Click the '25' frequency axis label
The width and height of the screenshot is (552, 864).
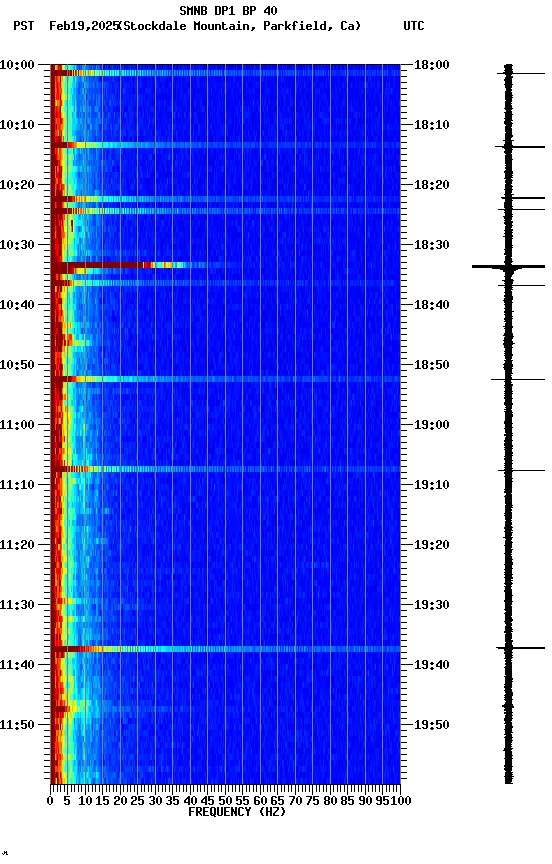[x=138, y=801]
